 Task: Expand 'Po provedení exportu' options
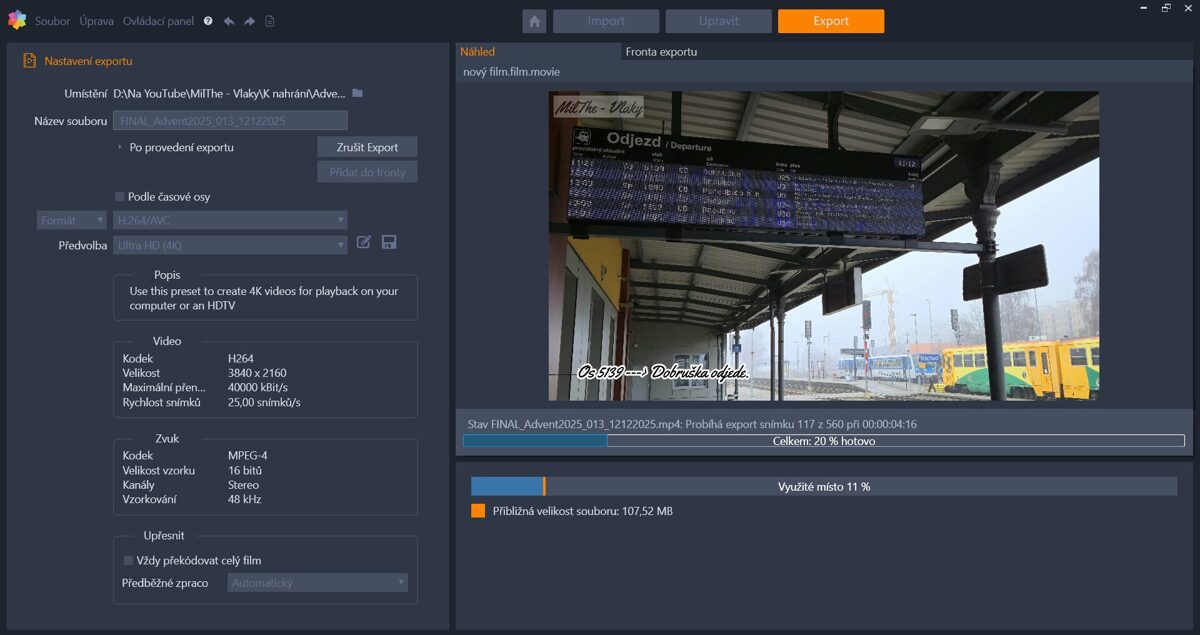(x=120, y=147)
